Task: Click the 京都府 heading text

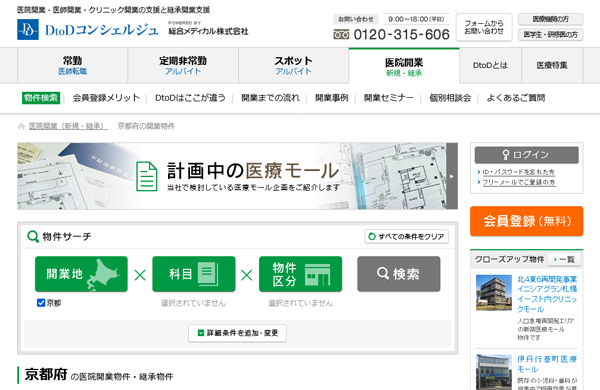Action: click(46, 374)
